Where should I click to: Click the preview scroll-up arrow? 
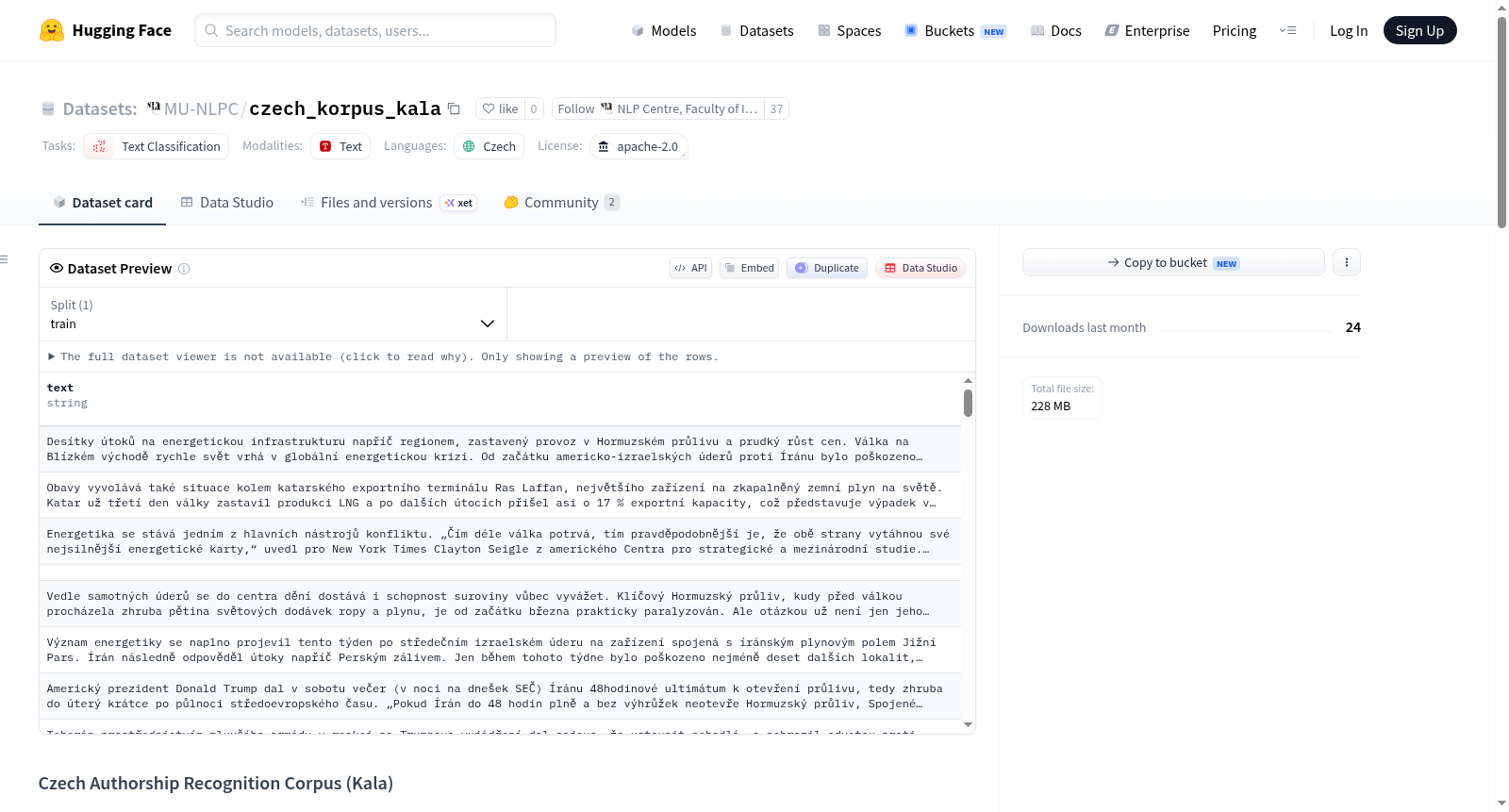coord(968,381)
